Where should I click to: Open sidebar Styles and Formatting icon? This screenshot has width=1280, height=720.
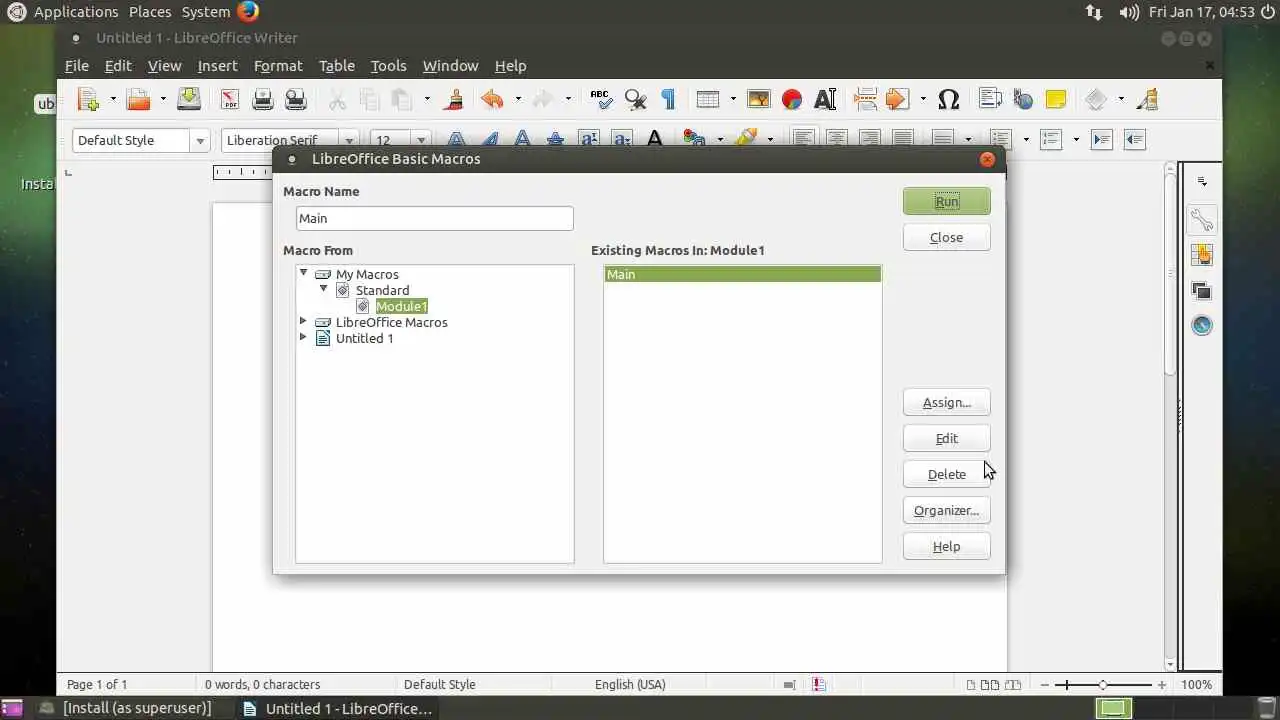(x=1202, y=255)
